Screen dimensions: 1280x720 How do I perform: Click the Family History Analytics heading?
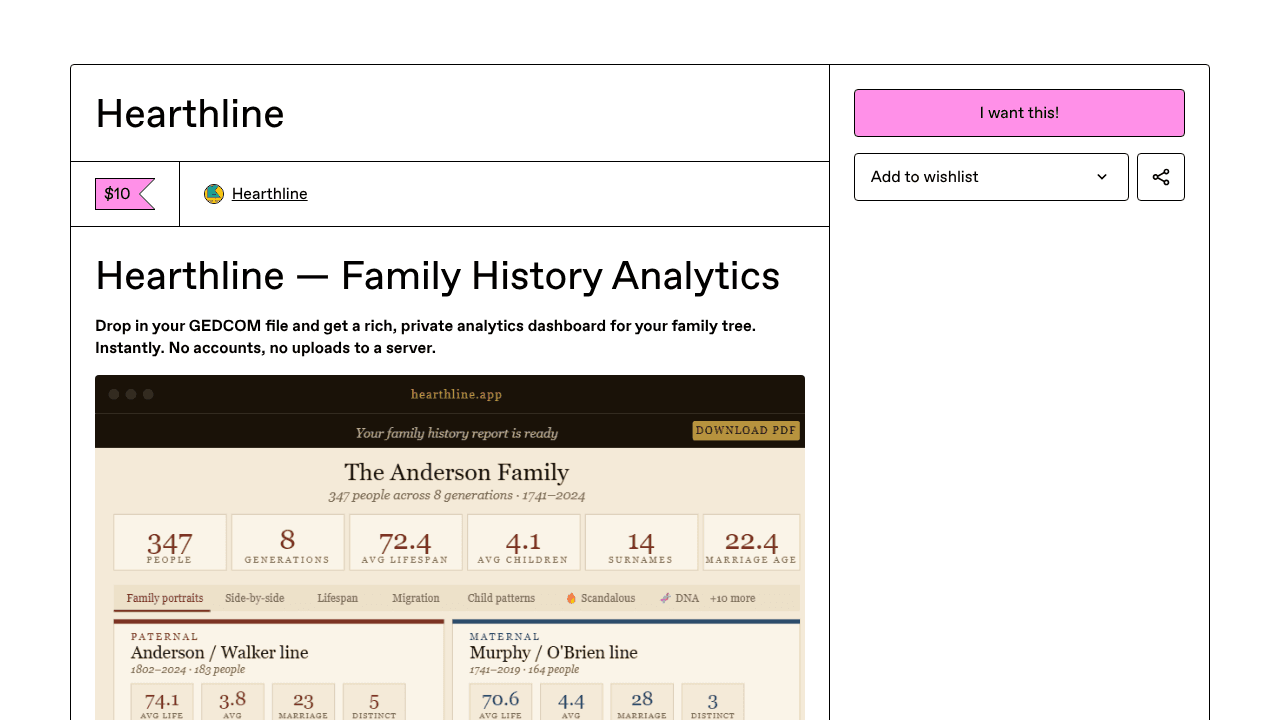(437, 276)
